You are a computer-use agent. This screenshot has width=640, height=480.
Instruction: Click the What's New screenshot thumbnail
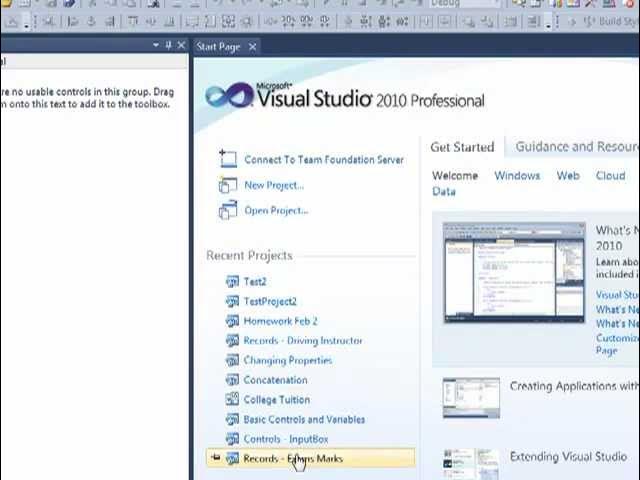514,272
